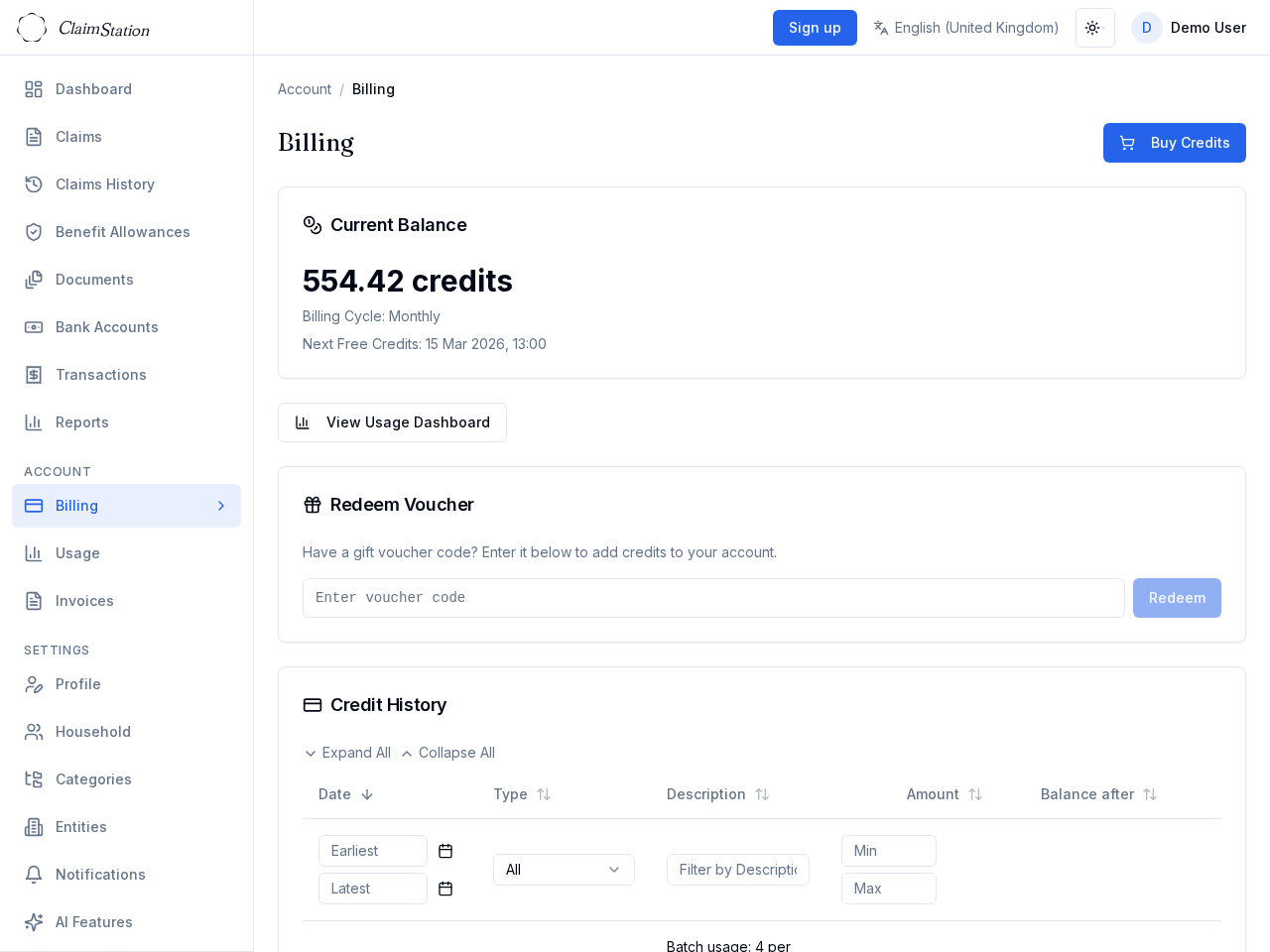The width and height of the screenshot is (1270, 952).
Task: Navigate to Benefit Allowances
Action: coord(126,232)
